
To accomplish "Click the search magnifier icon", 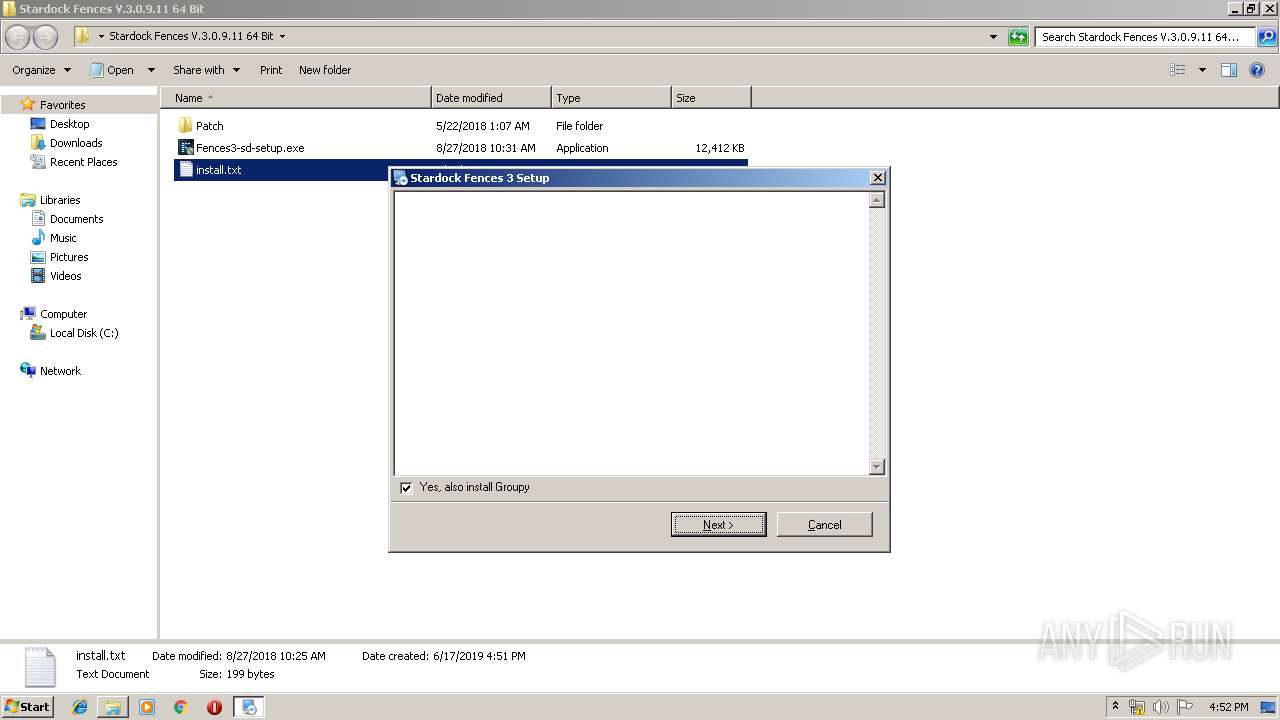I will (1267, 37).
